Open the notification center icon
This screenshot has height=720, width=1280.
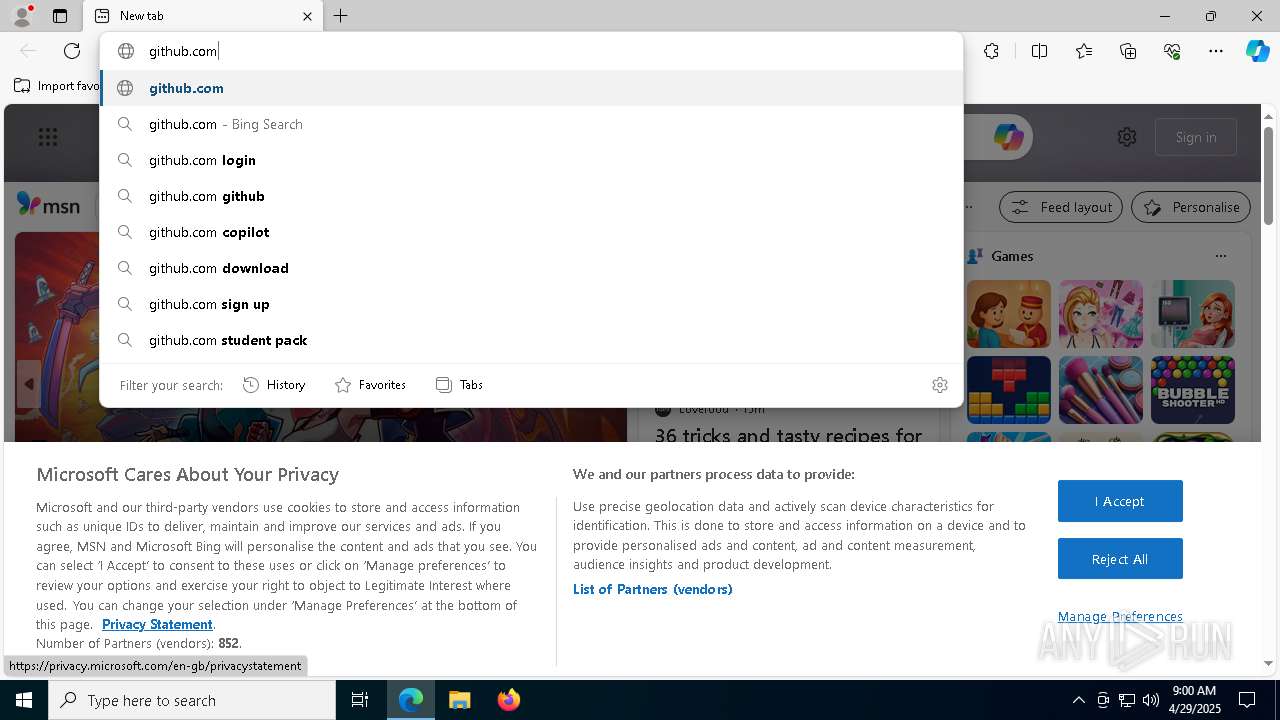(x=1247, y=700)
